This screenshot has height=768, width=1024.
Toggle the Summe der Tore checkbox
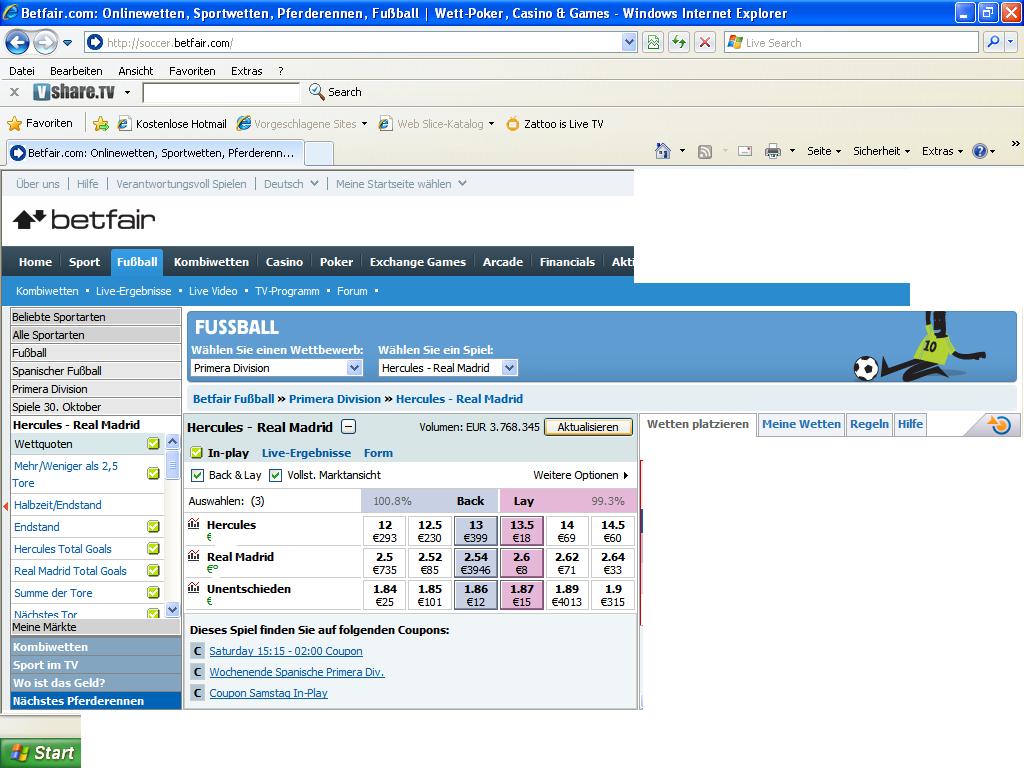point(153,592)
